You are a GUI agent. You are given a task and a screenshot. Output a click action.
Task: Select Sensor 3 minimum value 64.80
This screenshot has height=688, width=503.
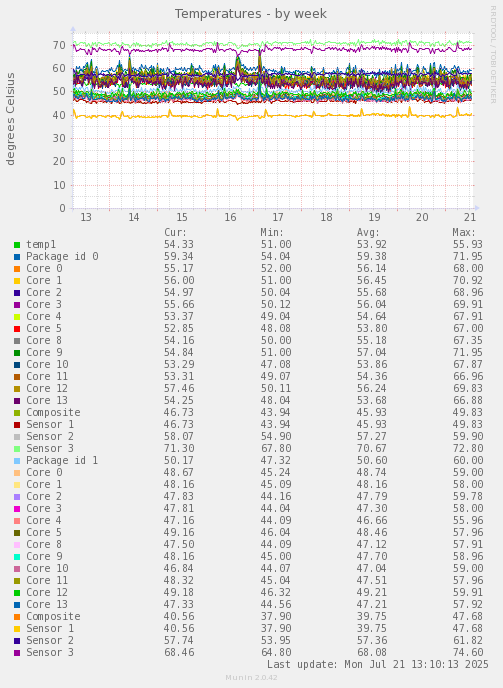coord(276,652)
